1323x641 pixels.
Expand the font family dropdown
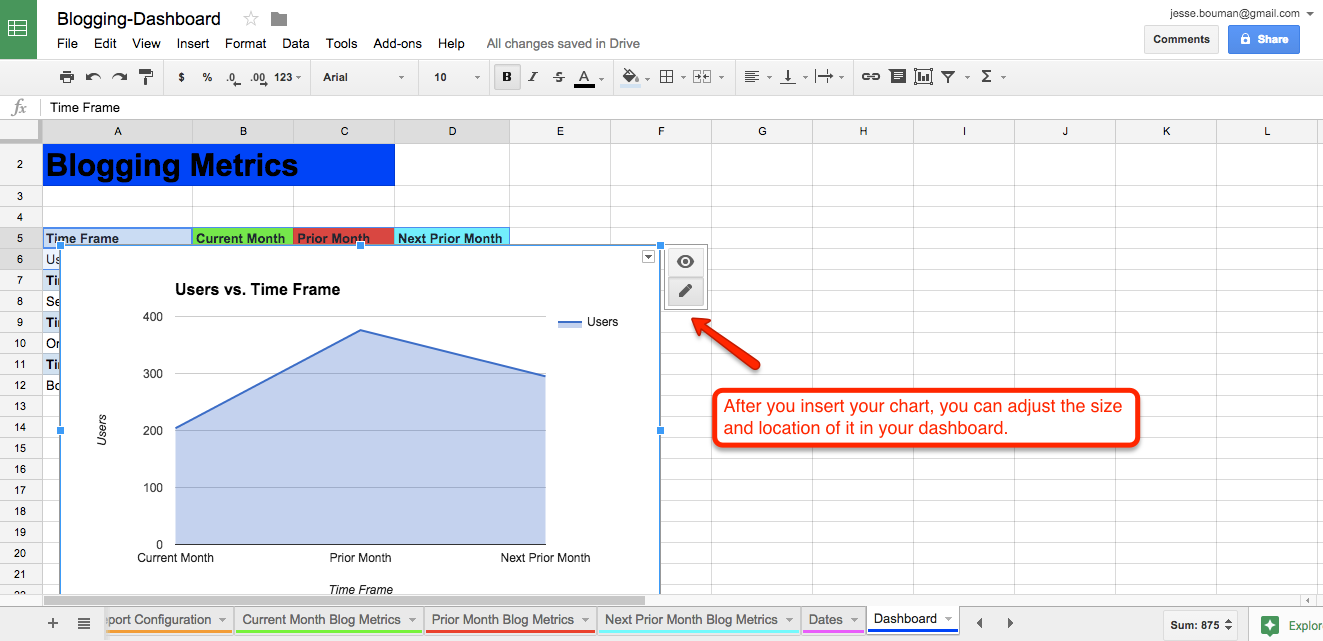[x=363, y=76]
